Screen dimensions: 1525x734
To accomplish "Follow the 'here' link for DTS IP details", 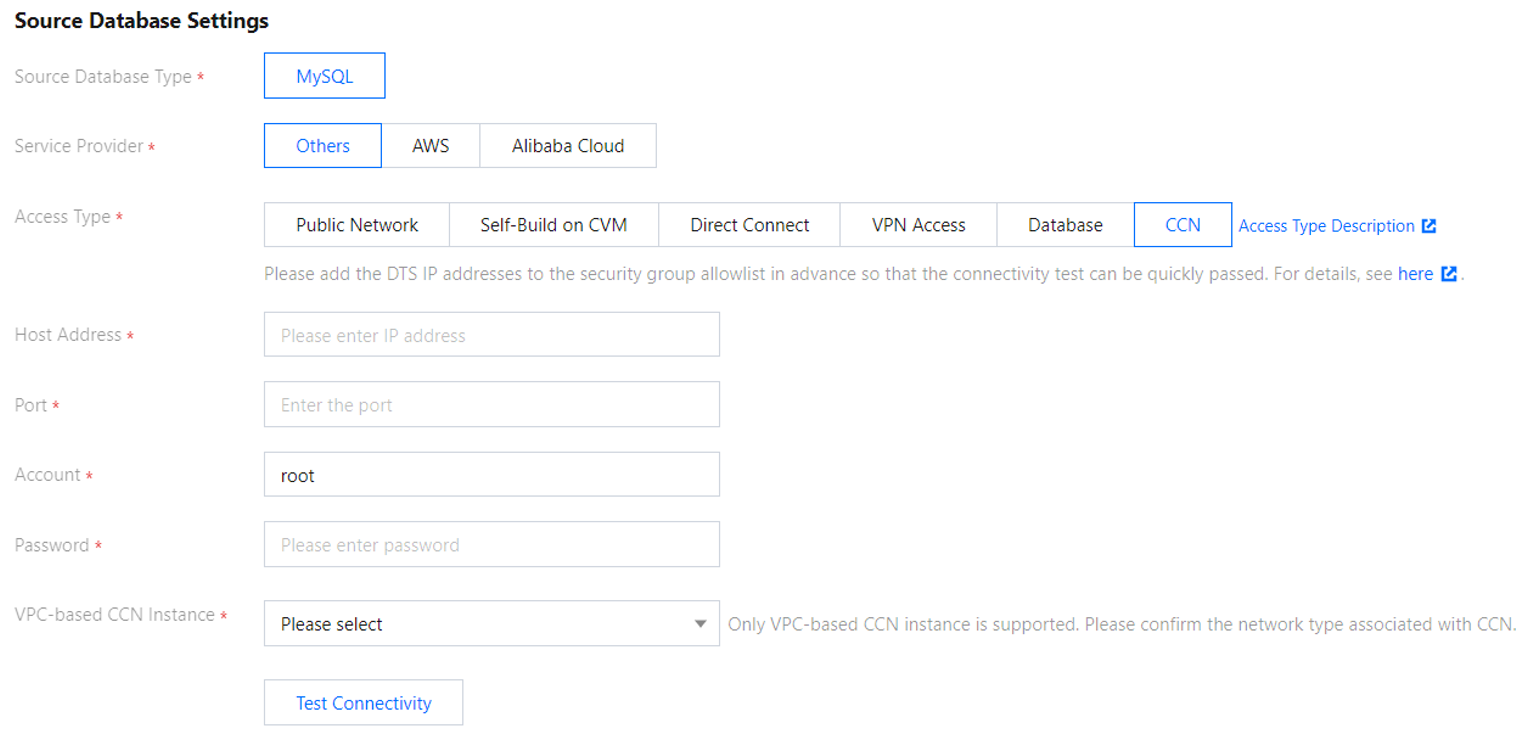I will coord(1415,274).
